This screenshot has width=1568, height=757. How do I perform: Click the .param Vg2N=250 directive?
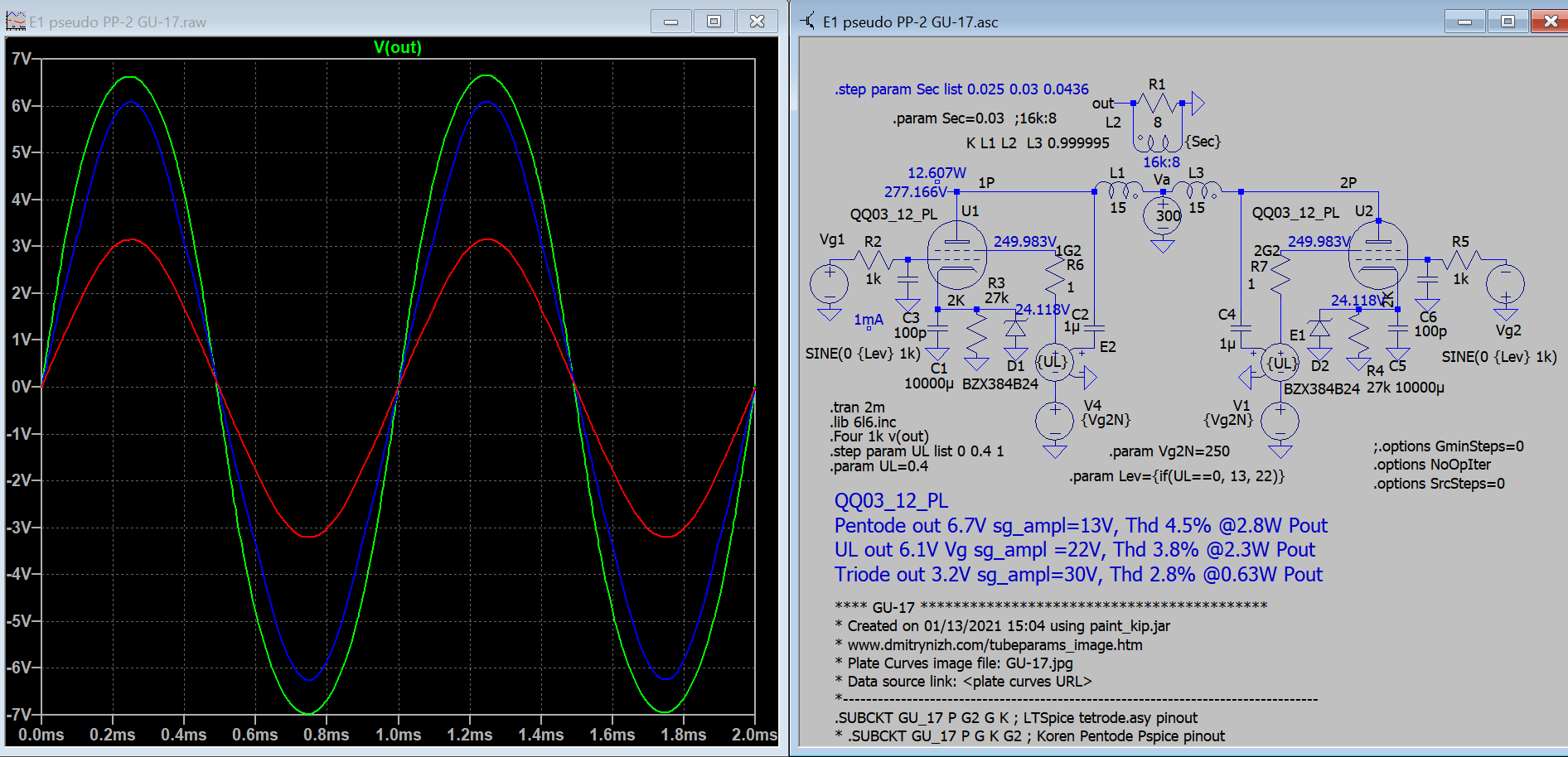pos(1169,451)
